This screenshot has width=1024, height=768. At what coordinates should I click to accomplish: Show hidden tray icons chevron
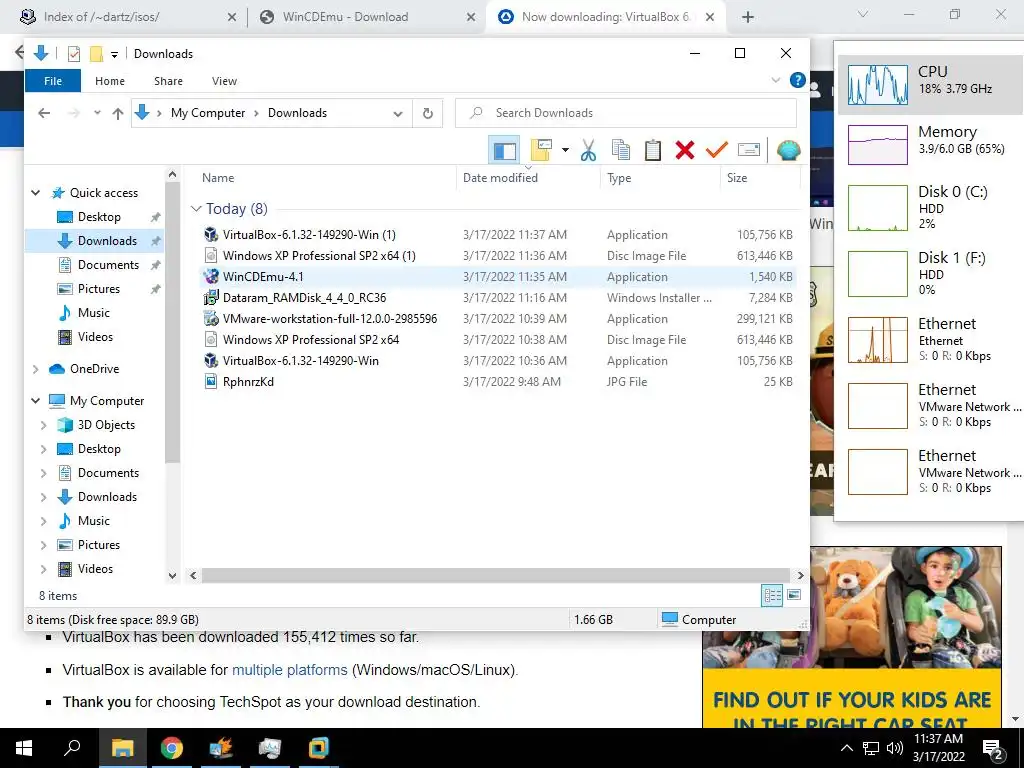846,748
